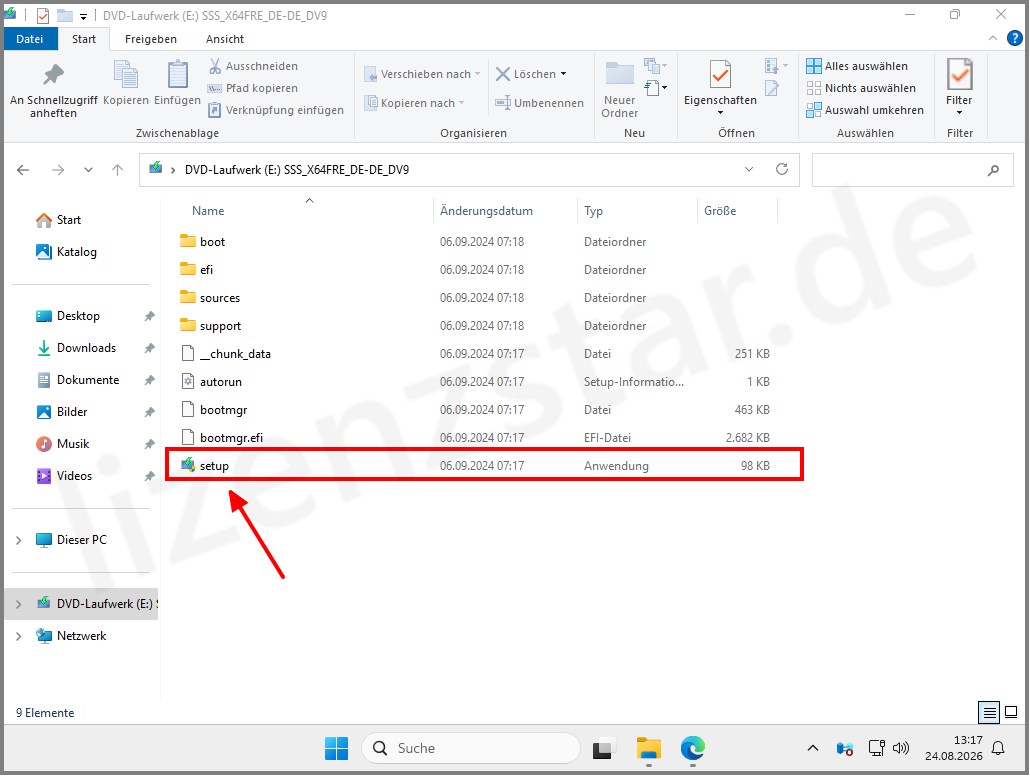The image size is (1030, 776).
Task: Switch to details view icon
Action: (x=989, y=712)
